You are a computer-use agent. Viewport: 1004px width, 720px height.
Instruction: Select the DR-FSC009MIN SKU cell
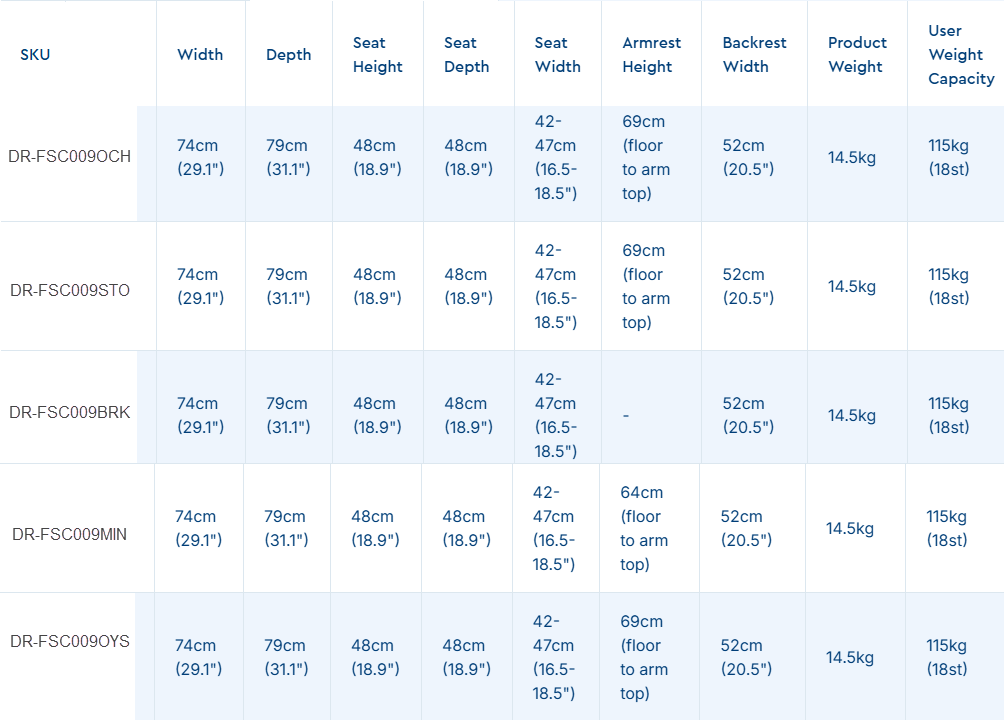pos(70,534)
